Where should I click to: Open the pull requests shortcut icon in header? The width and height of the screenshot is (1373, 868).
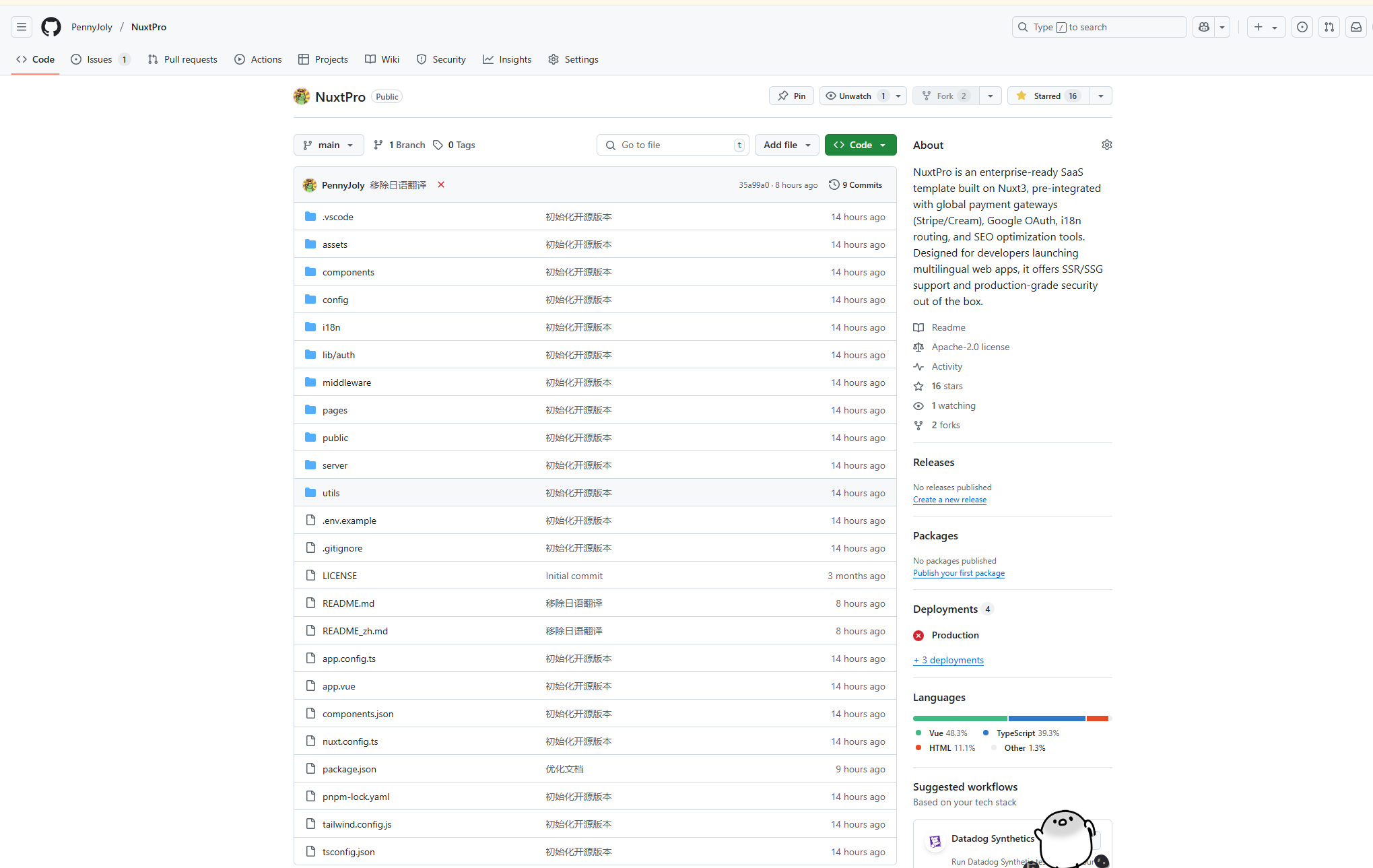[x=1329, y=27]
